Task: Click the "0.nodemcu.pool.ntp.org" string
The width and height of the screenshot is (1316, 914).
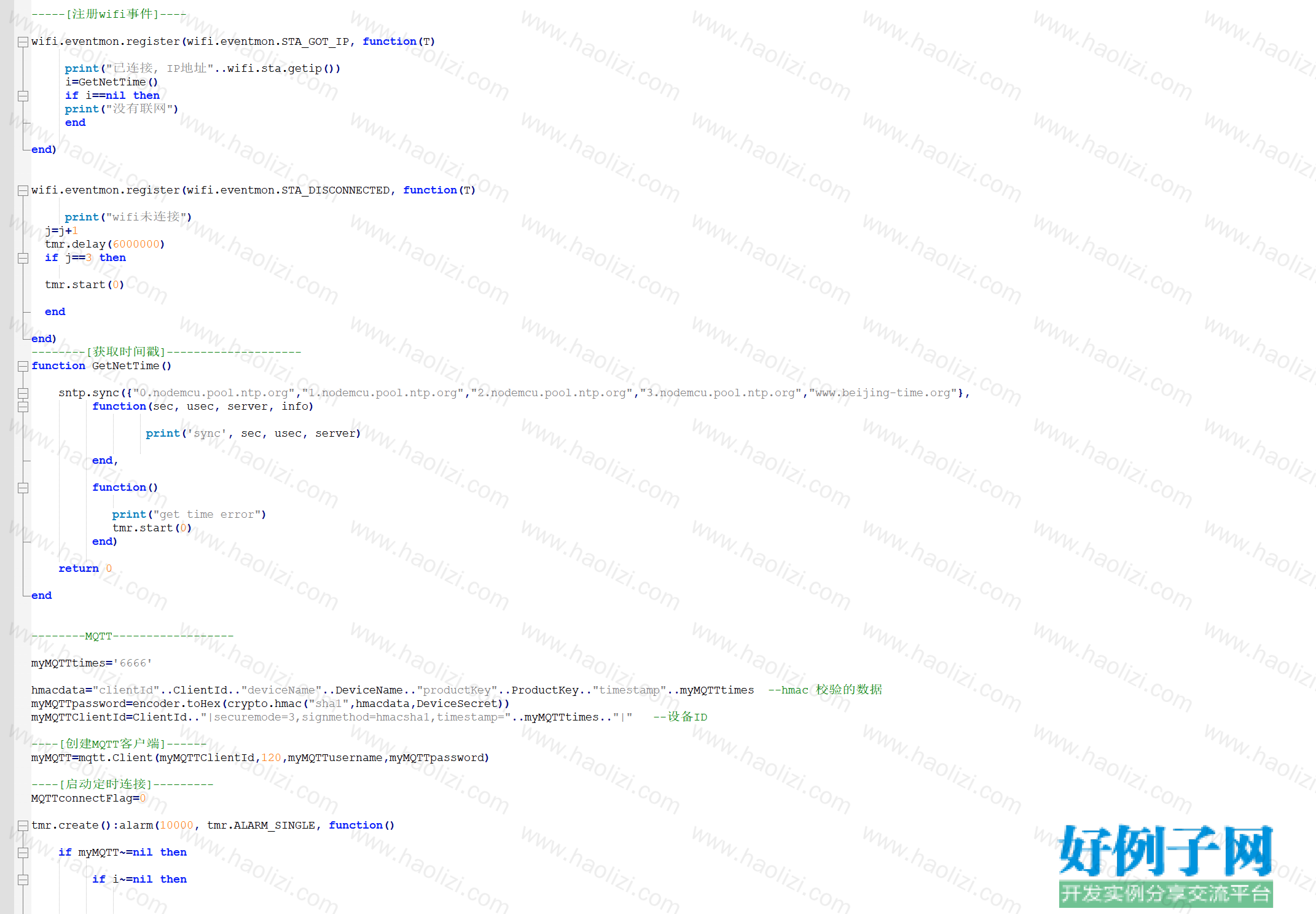Action: (214, 393)
